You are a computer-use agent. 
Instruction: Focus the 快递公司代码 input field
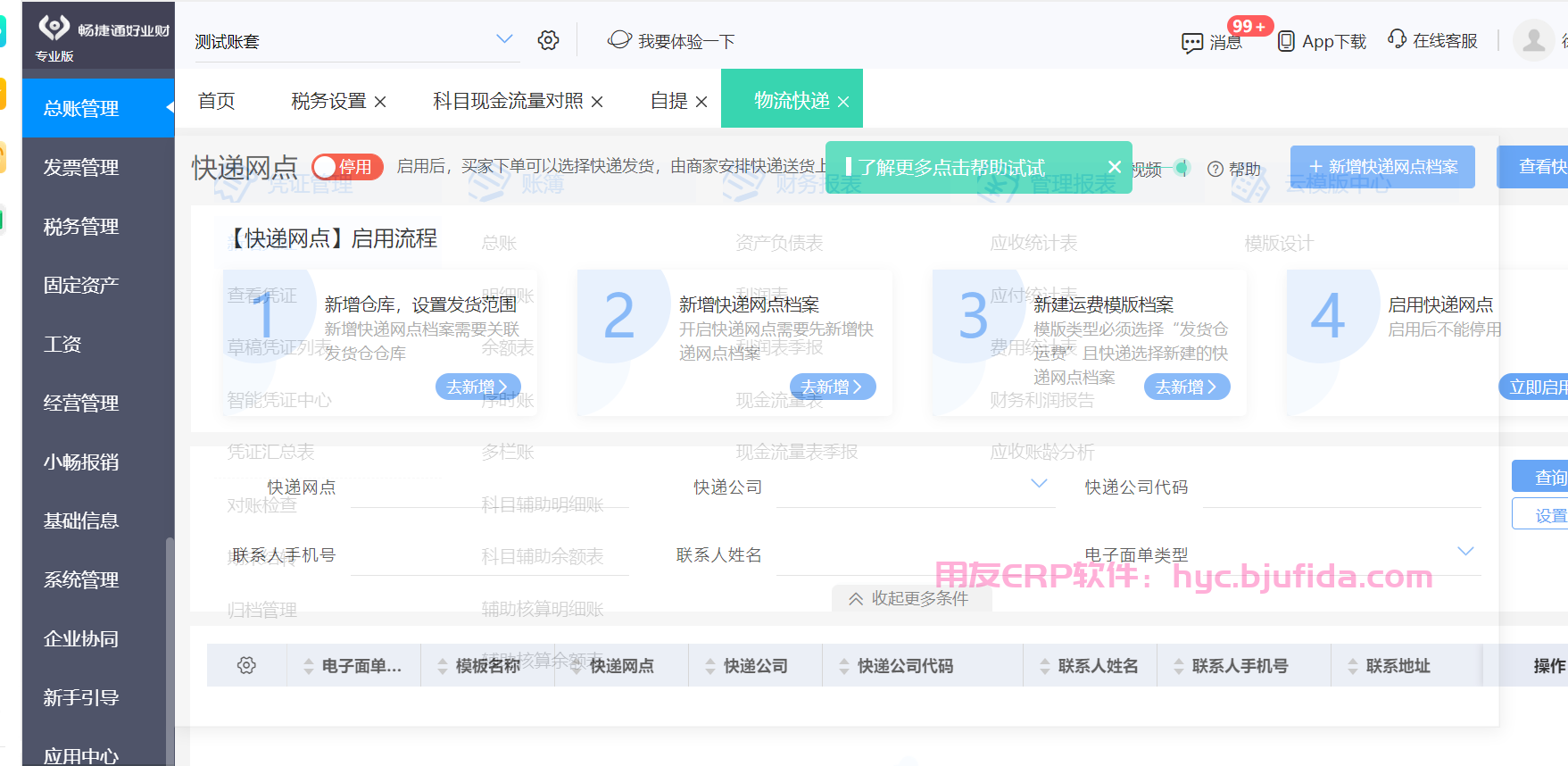[x=1342, y=487]
